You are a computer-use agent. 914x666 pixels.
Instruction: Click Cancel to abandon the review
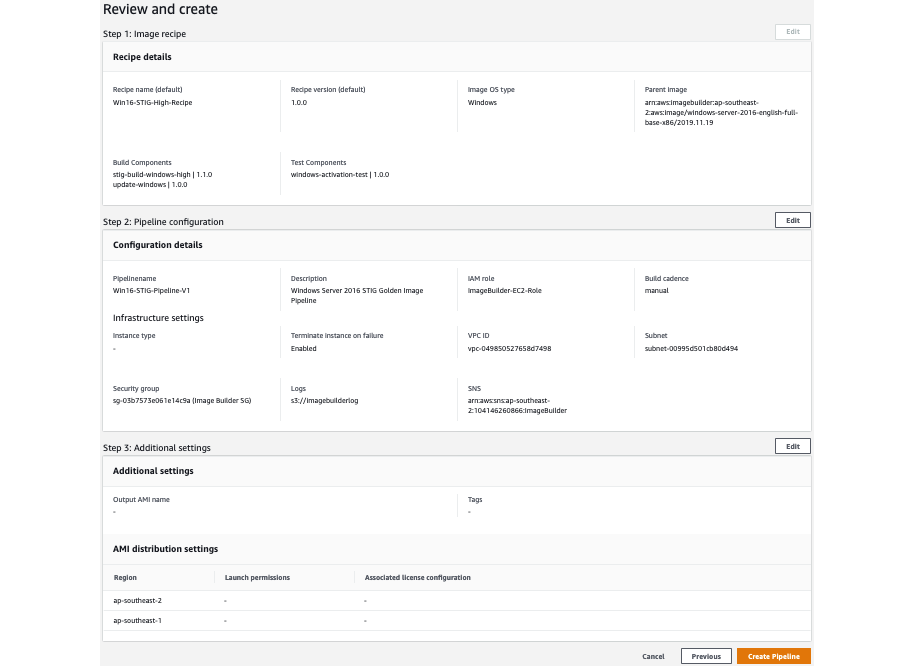click(x=653, y=657)
